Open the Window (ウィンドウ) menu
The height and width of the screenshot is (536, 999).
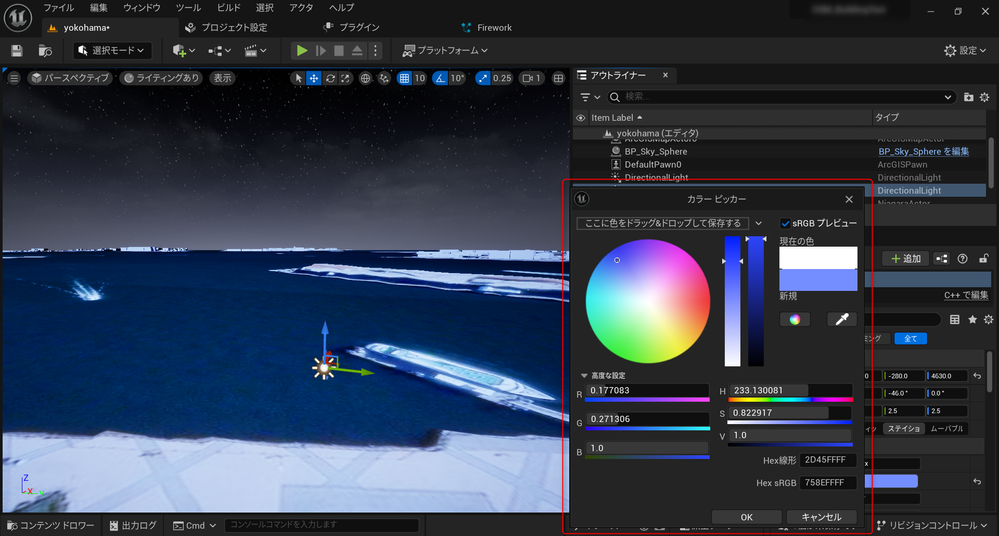point(141,8)
